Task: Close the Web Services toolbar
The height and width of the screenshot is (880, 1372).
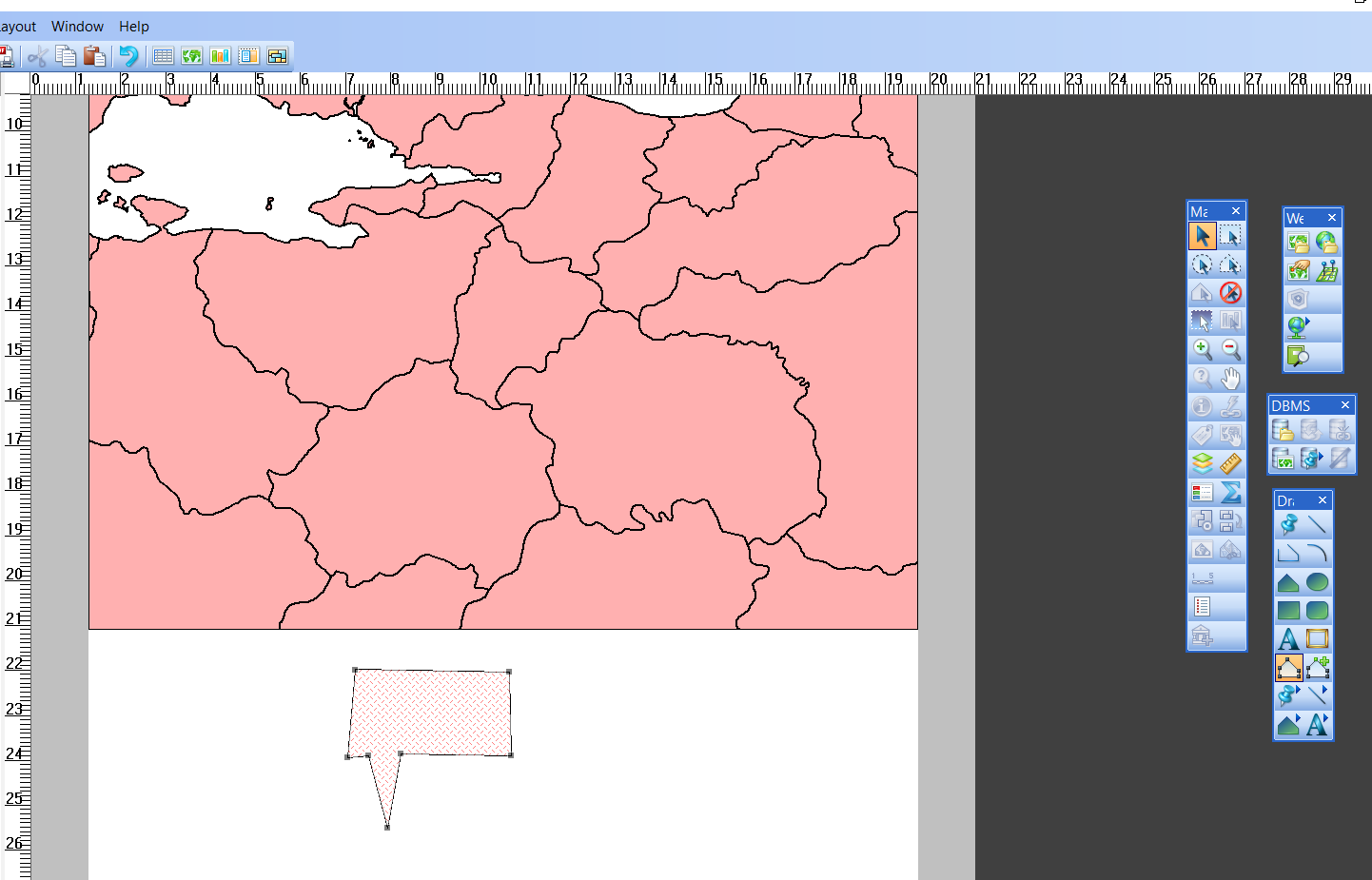Action: [x=1332, y=218]
